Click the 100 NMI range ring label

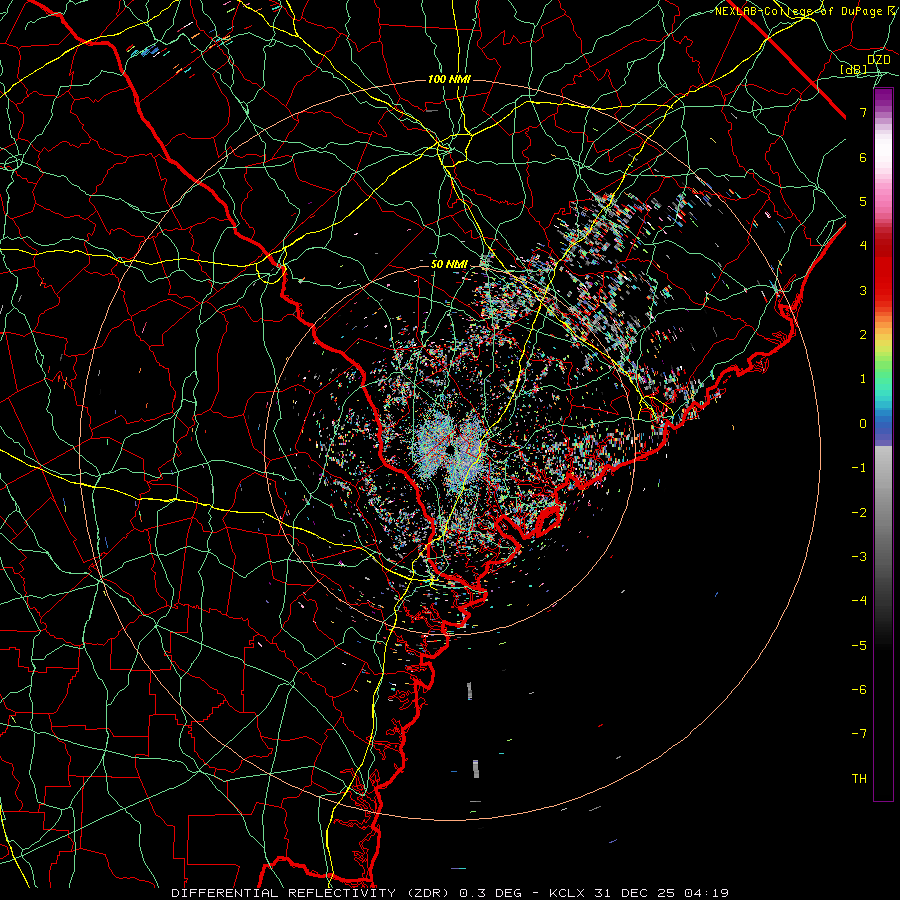[x=449, y=79]
